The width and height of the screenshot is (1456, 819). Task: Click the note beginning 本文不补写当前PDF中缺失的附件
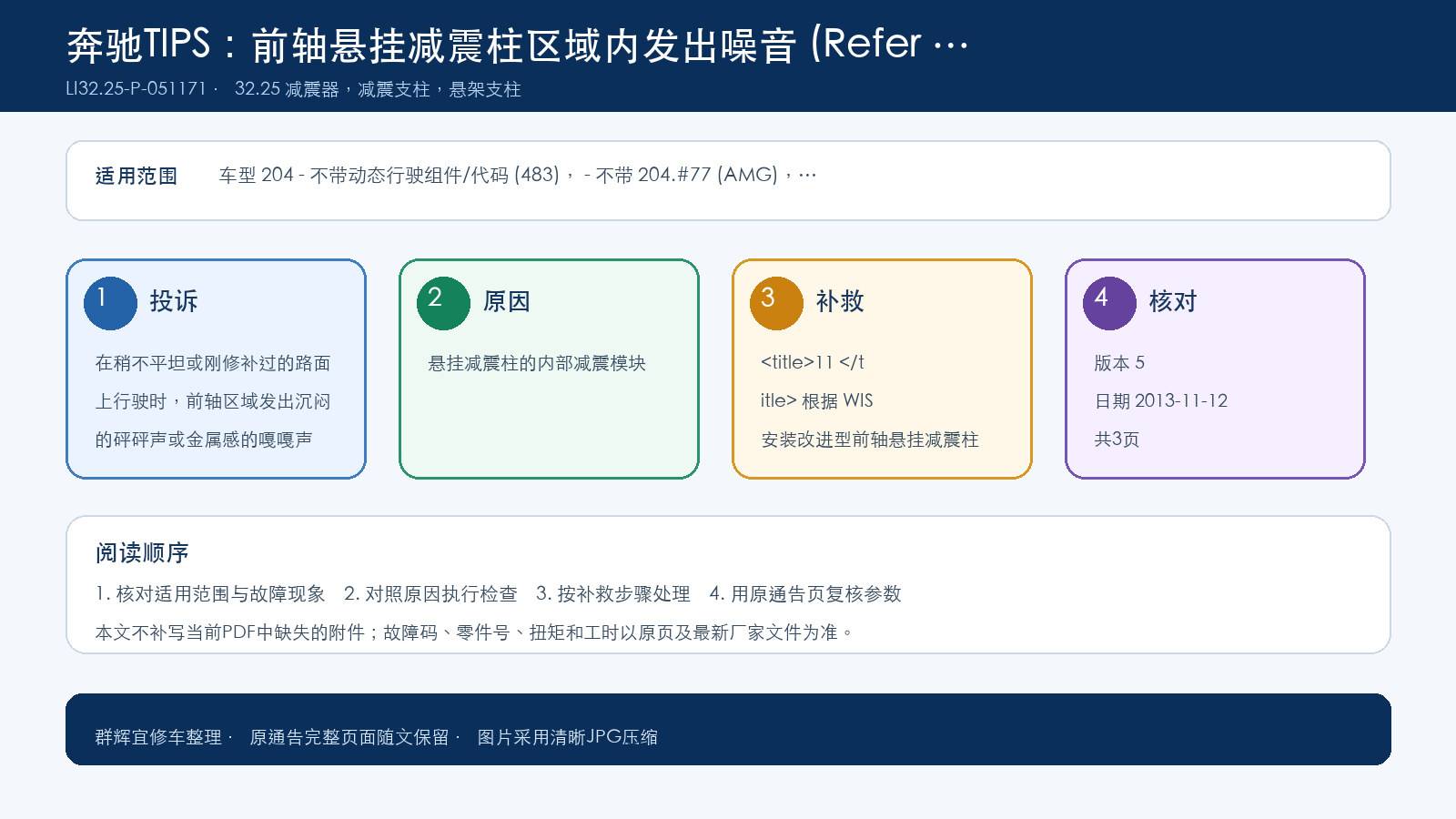point(475,632)
